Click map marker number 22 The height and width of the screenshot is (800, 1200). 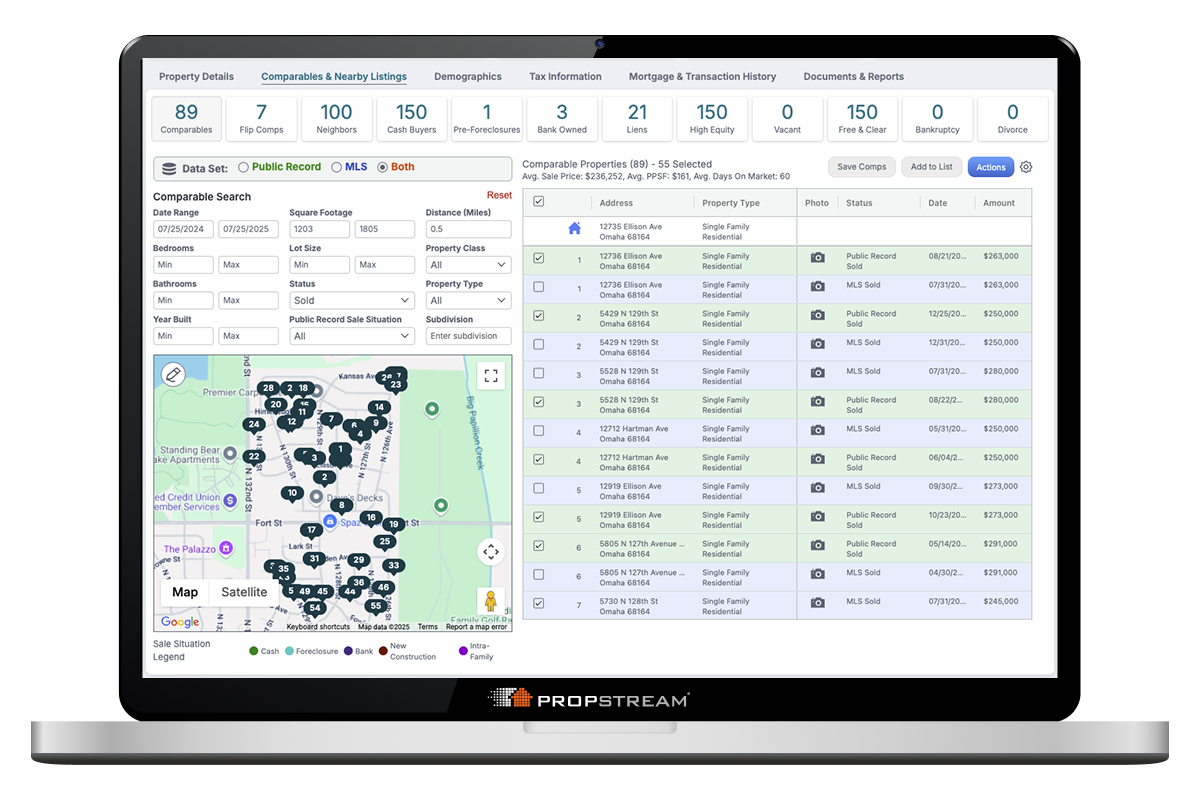click(253, 456)
